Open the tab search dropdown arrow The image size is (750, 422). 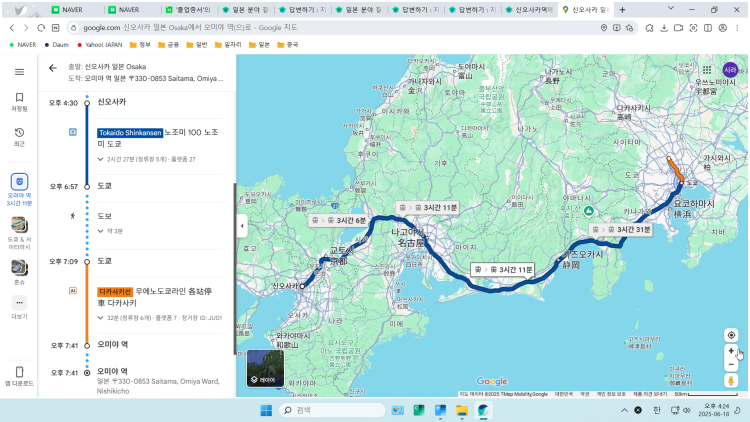click(671, 8)
